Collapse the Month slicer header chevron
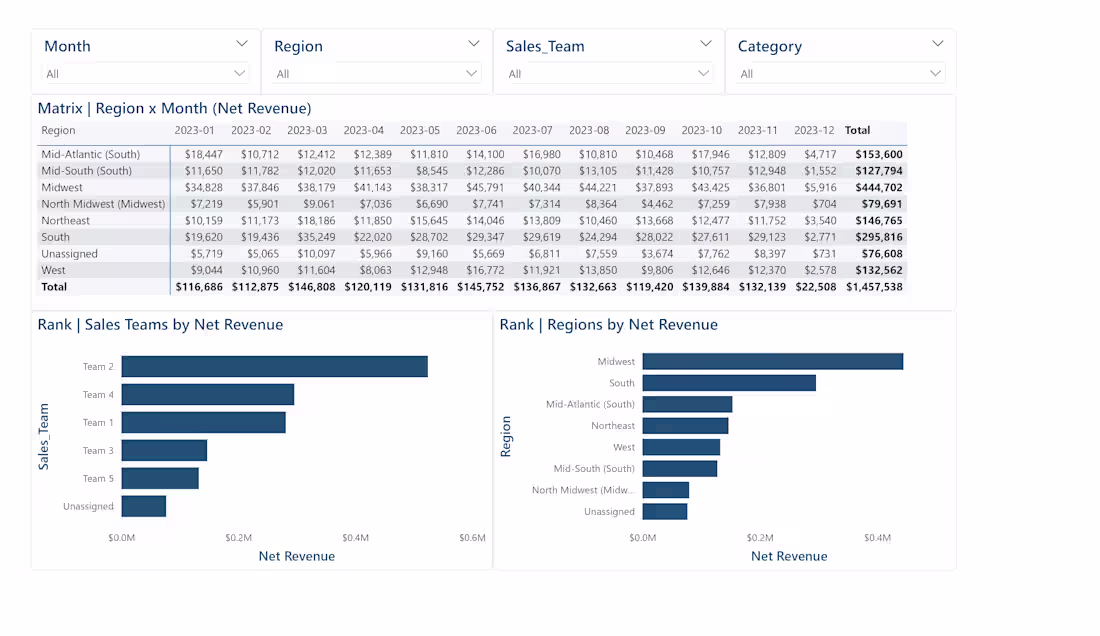Image resolution: width=1100 pixels, height=636 pixels. click(242, 45)
